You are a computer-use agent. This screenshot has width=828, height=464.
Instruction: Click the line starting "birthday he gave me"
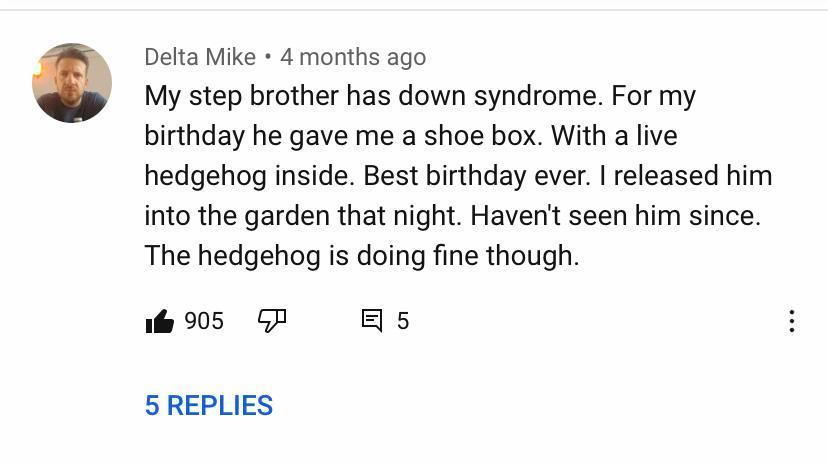(x=410, y=136)
